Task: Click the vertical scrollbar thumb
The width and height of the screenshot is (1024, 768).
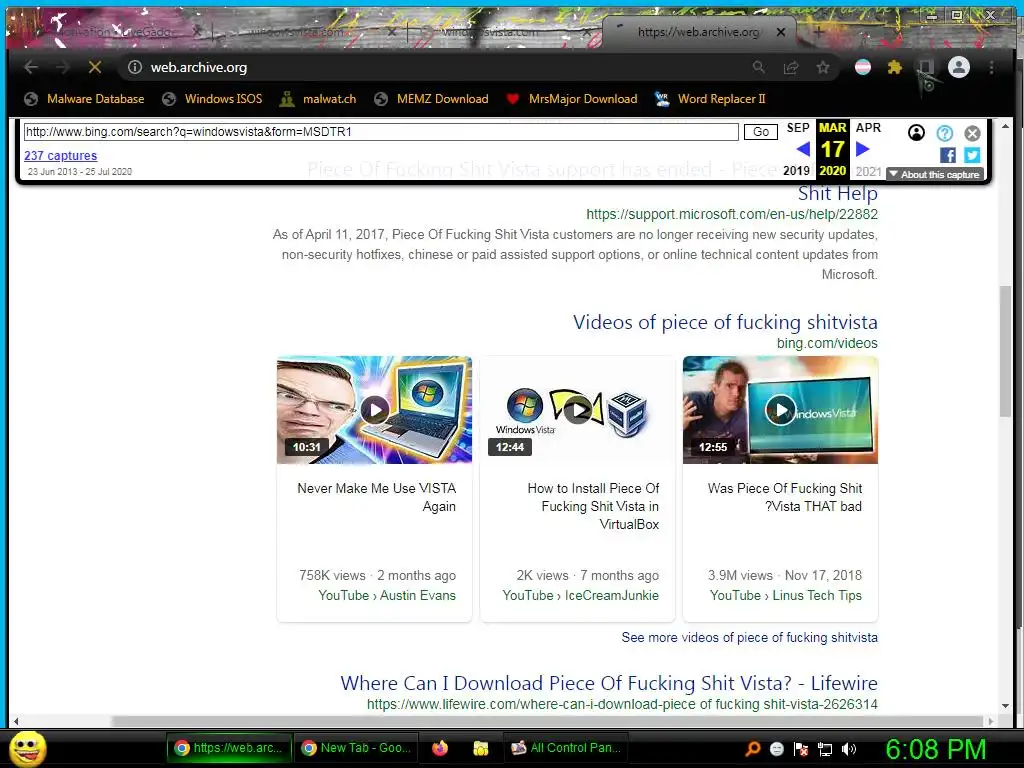Action: (1005, 351)
